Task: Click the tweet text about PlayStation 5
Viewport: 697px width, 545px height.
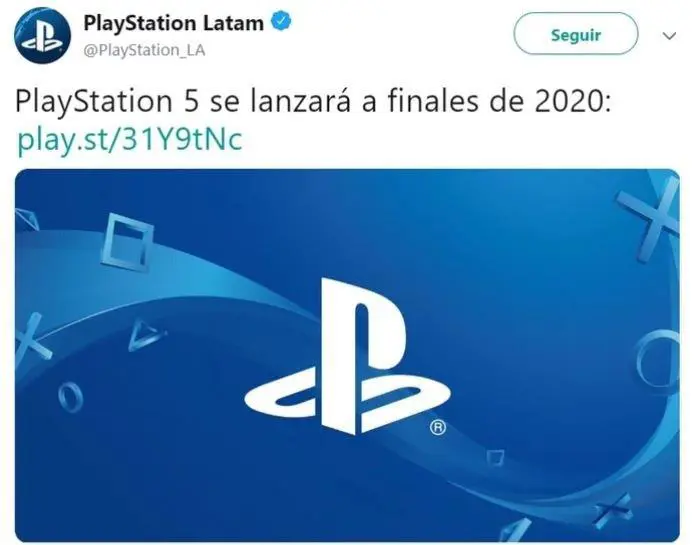Action: click(x=313, y=101)
